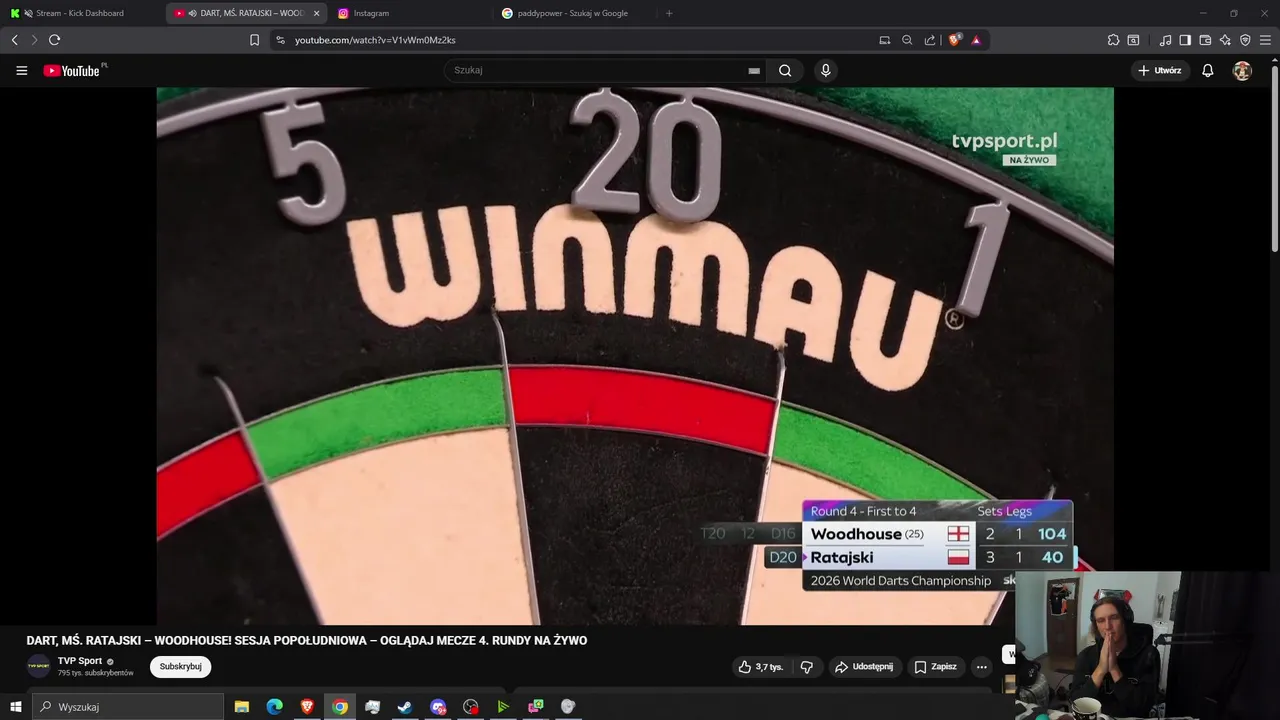Image resolution: width=1280 pixels, height=720 pixels.
Task: Start voice search with the microphone icon
Action: [825, 70]
